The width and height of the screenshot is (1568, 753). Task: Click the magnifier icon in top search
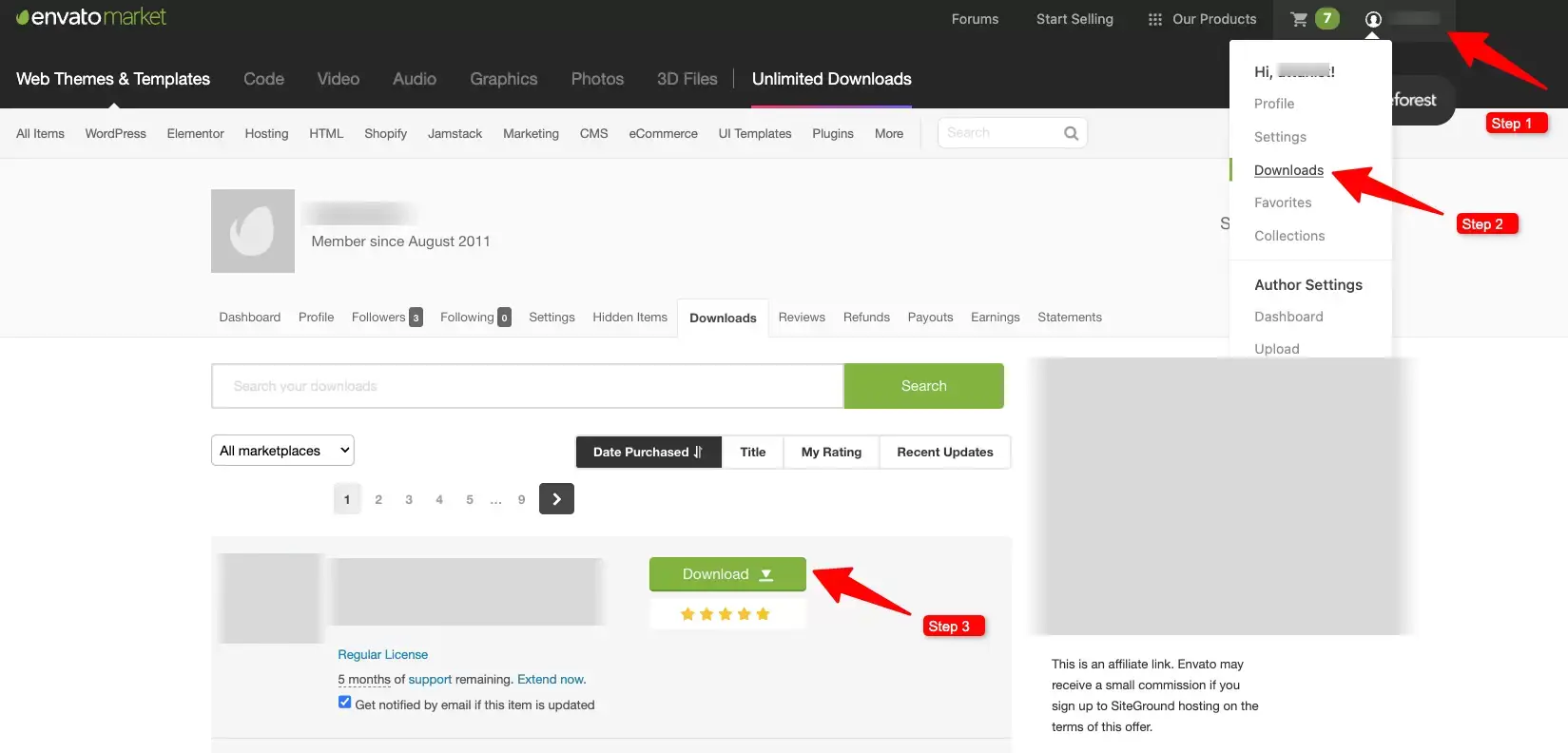click(x=1072, y=133)
